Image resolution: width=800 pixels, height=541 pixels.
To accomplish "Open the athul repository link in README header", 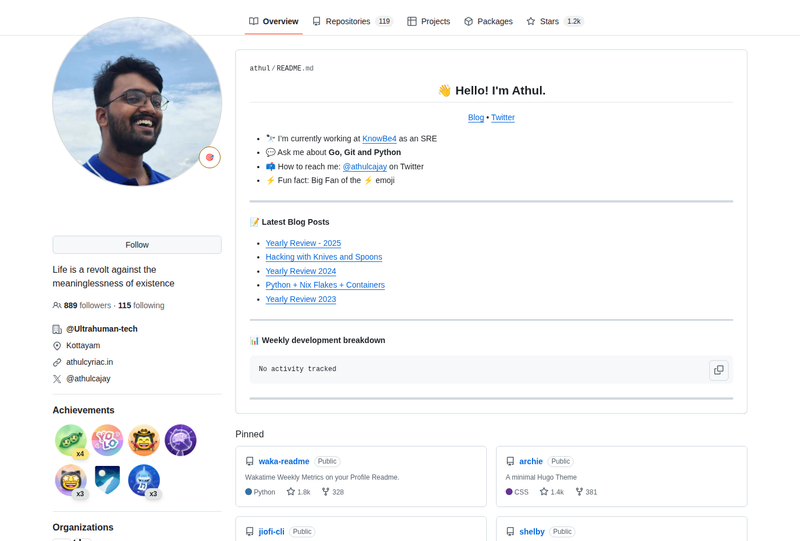I will click(260, 68).
